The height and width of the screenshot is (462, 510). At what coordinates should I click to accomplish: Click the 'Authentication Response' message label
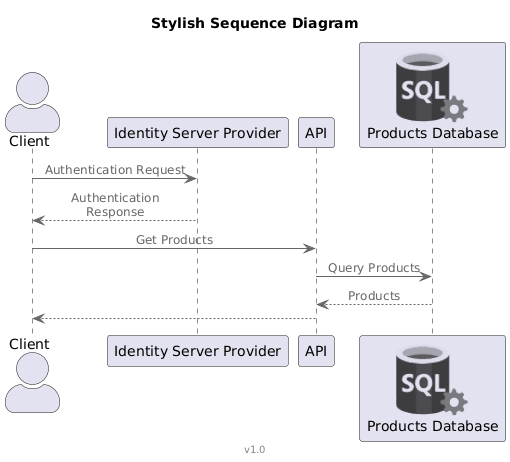point(115,205)
